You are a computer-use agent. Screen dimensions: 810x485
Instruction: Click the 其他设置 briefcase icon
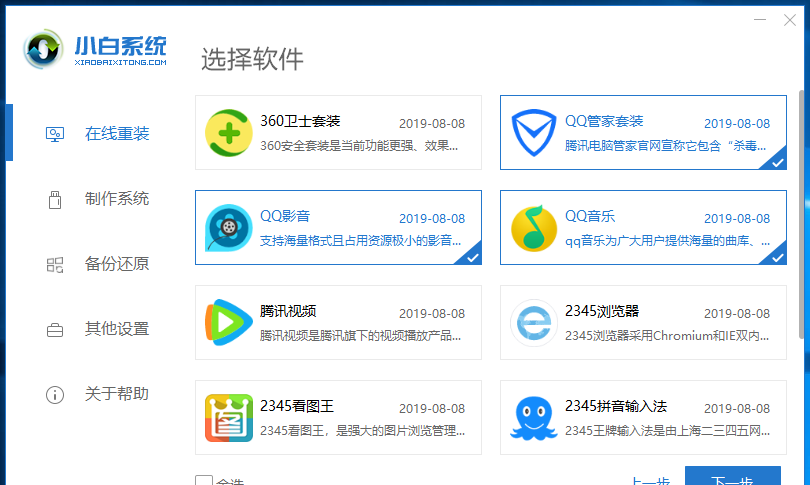[55, 330]
